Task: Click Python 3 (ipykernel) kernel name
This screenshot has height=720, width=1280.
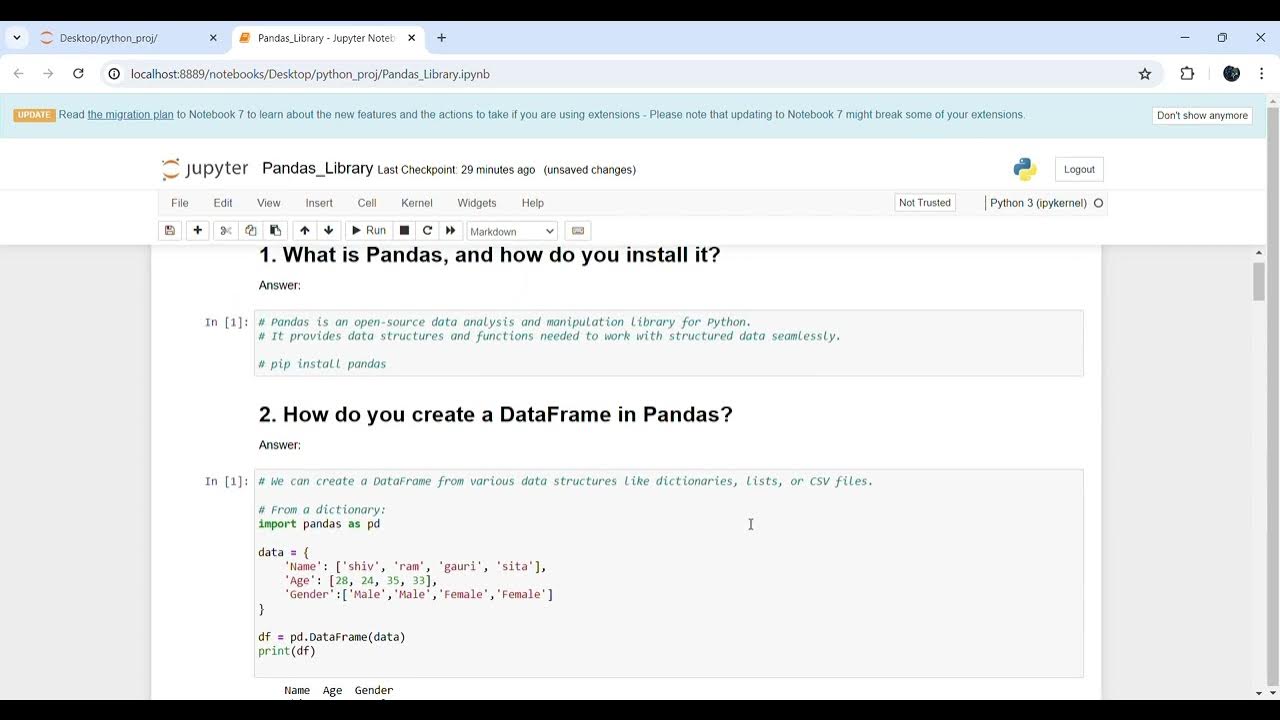Action: click(x=1038, y=203)
